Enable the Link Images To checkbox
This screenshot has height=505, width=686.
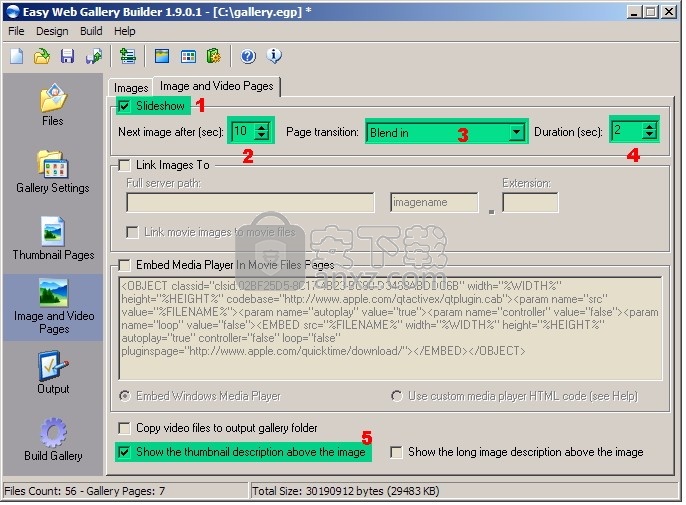[124, 165]
